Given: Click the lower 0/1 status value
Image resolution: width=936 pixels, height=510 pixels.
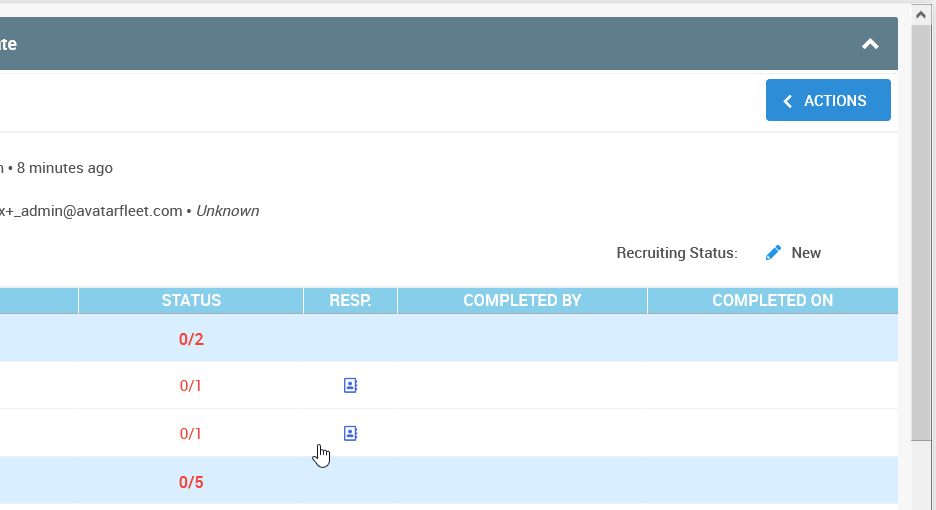Looking at the screenshot, I should tap(191, 433).
